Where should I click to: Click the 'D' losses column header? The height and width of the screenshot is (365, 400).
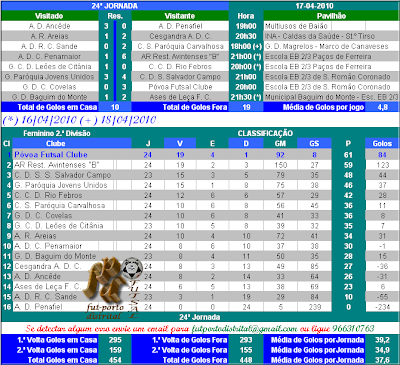coord(246,143)
